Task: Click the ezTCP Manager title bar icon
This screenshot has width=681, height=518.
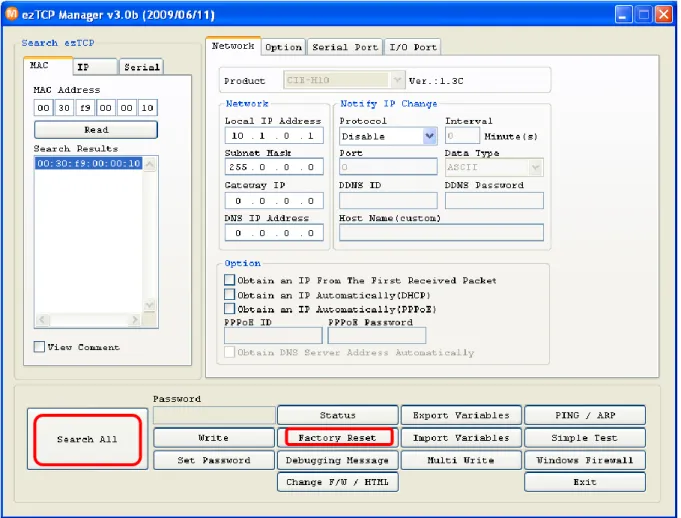Action: 11,14
